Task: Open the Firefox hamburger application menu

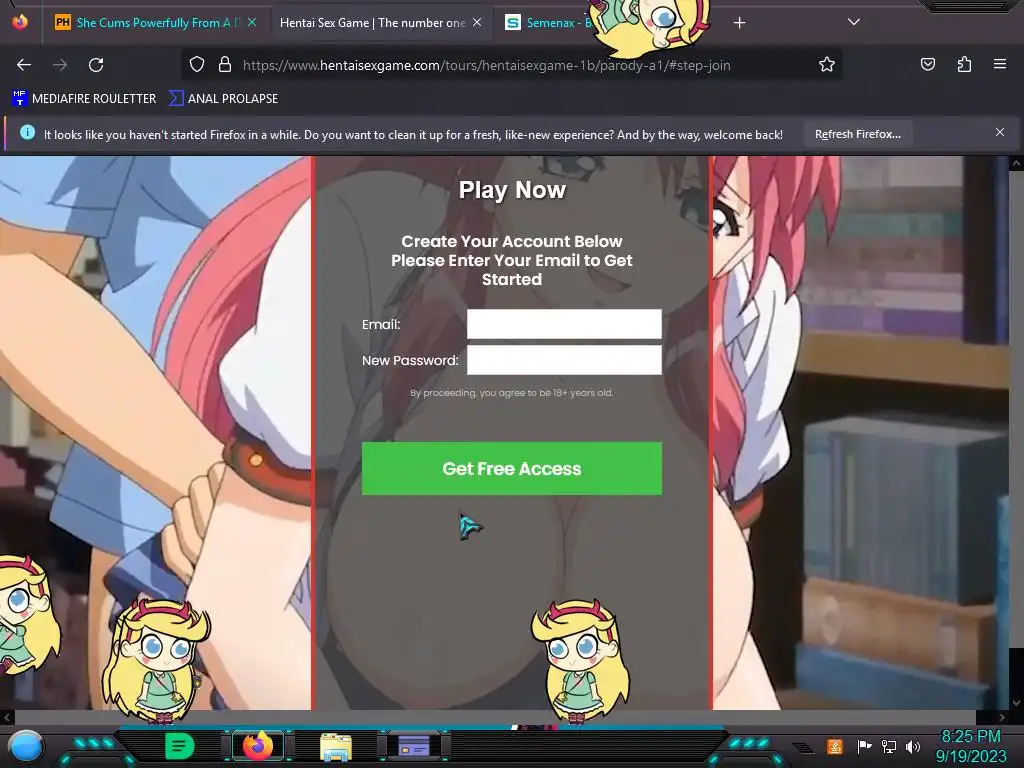Action: [x=1000, y=64]
